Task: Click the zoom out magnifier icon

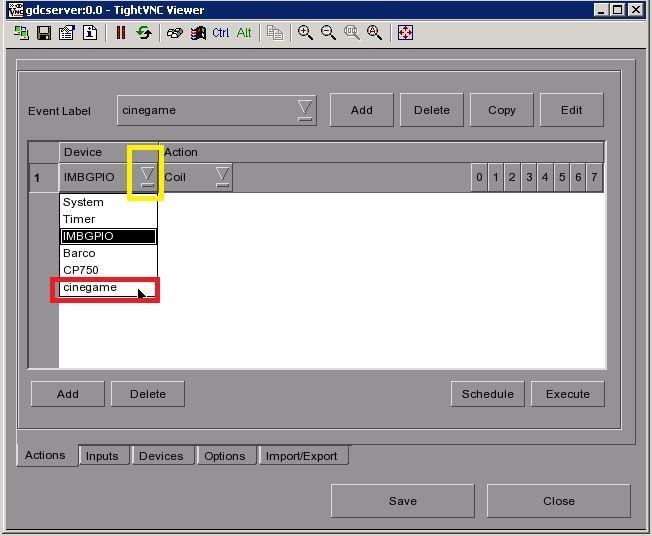Action: pos(328,33)
